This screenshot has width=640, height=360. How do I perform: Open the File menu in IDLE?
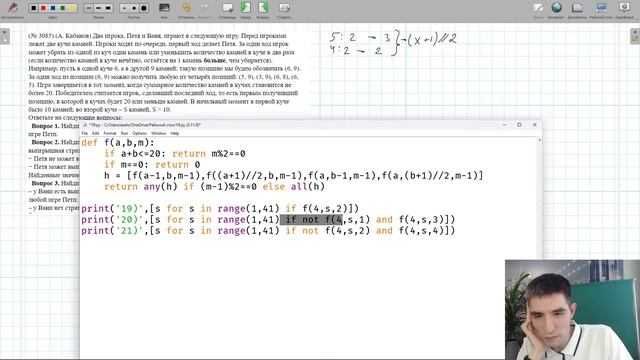tap(84, 133)
